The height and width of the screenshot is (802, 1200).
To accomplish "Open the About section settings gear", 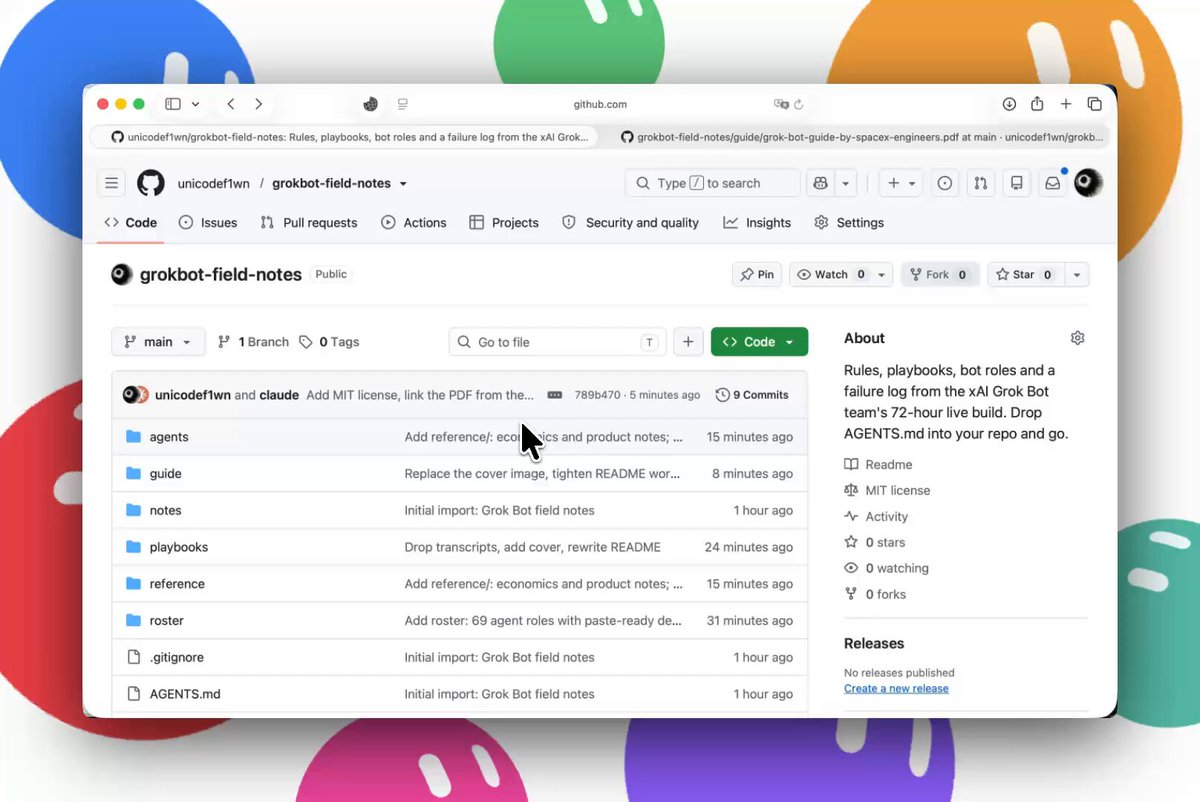I will click(1077, 338).
